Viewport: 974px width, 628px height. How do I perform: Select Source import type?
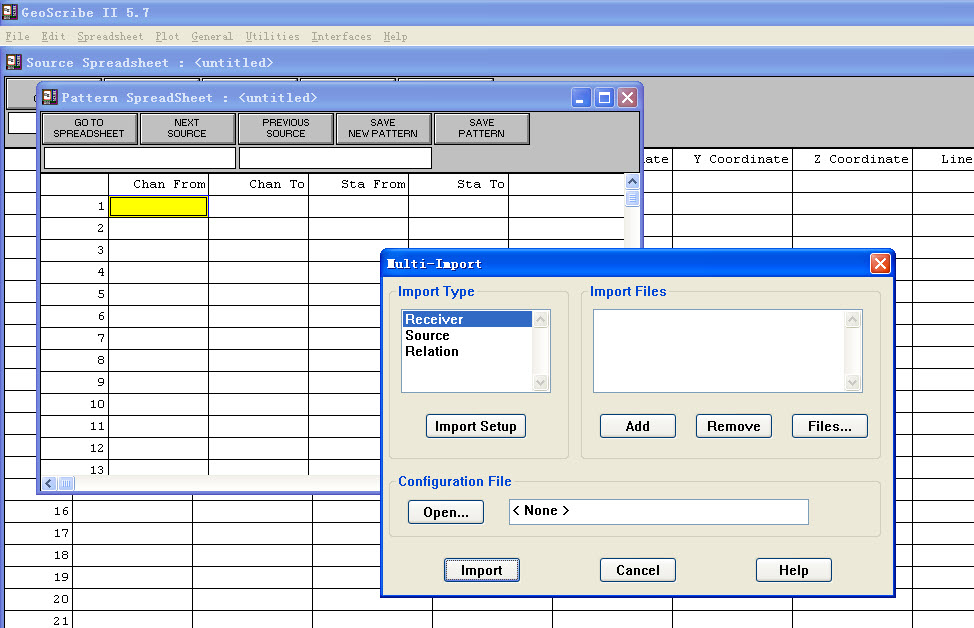[x=467, y=335]
